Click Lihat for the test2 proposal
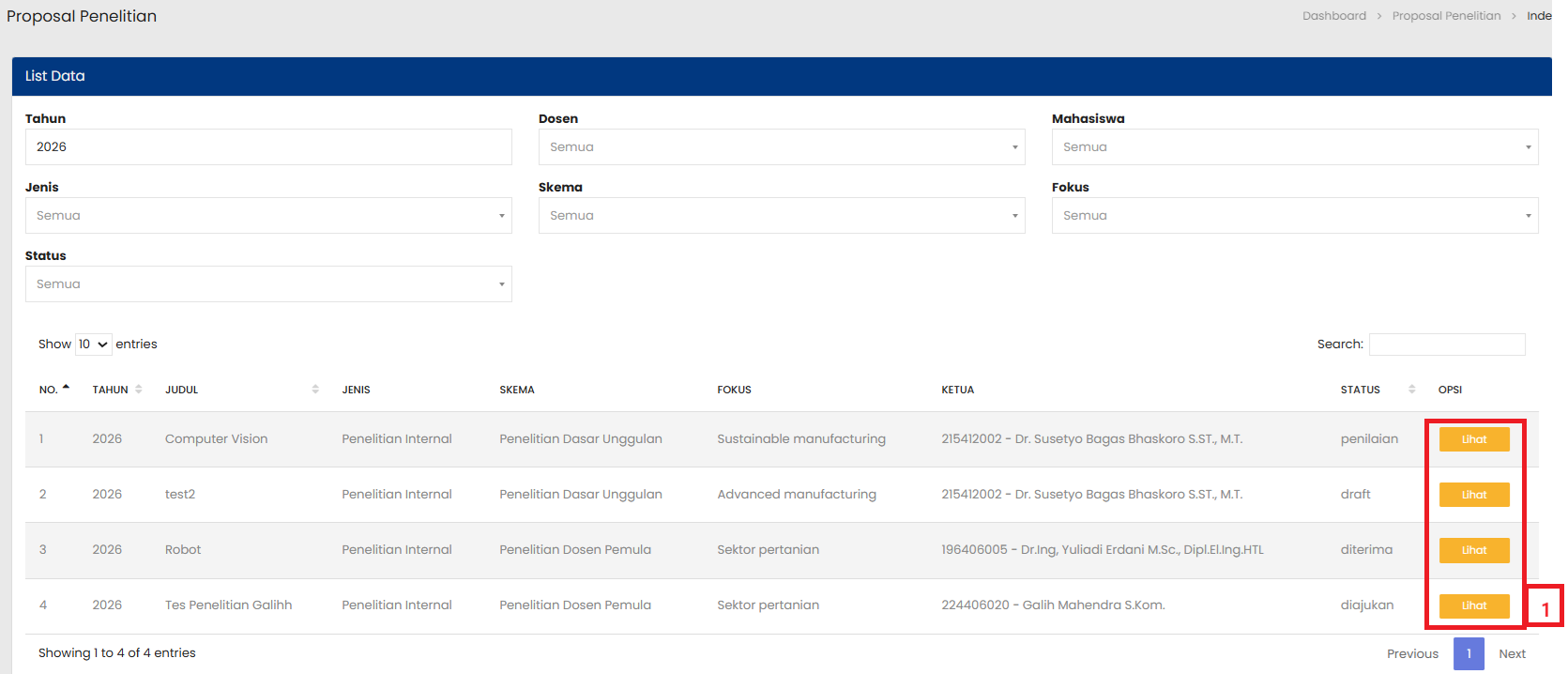The width and height of the screenshot is (1568, 674). (1473, 495)
